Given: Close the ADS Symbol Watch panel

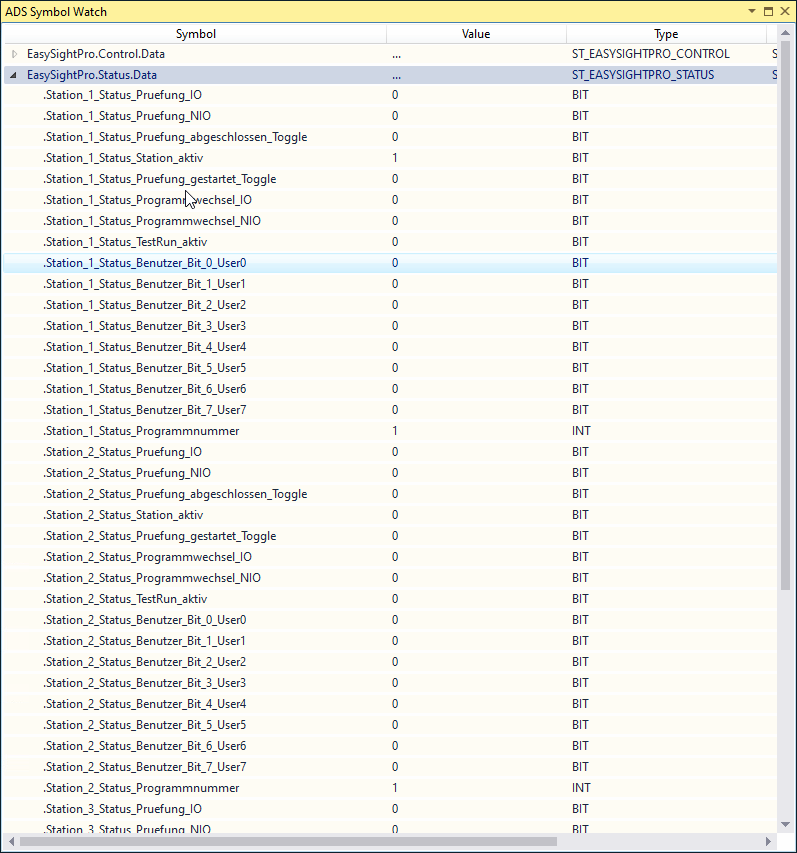Looking at the screenshot, I should pyautogui.click(x=785, y=12).
